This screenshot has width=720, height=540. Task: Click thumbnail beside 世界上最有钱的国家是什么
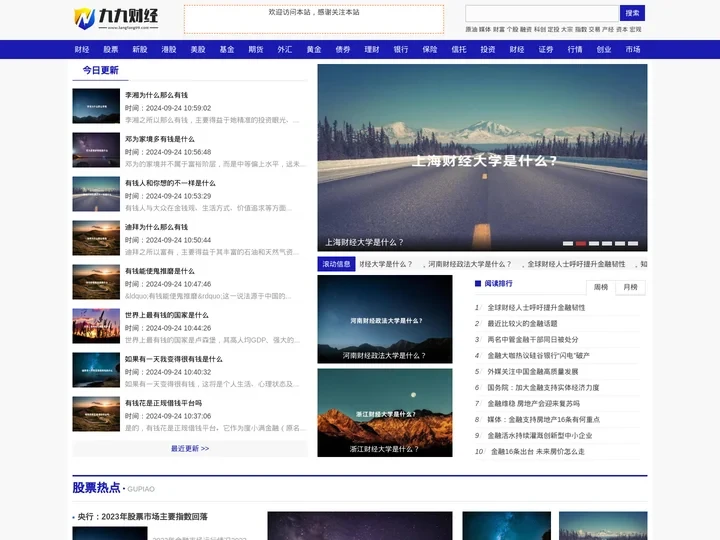click(96, 326)
